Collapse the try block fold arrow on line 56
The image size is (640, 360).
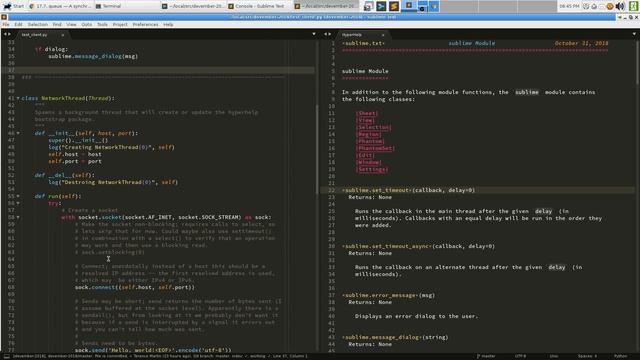[x=18, y=203]
